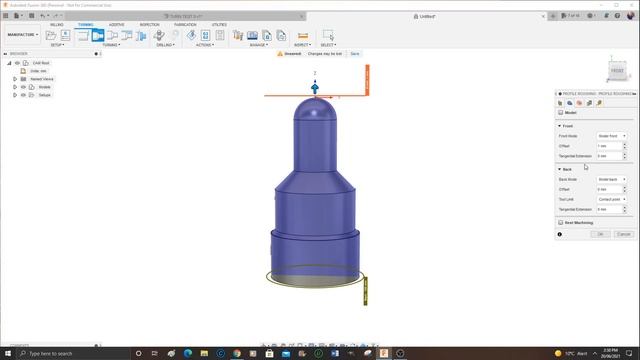Collapse the Back section
This screenshot has width=640, height=360.
560,169
